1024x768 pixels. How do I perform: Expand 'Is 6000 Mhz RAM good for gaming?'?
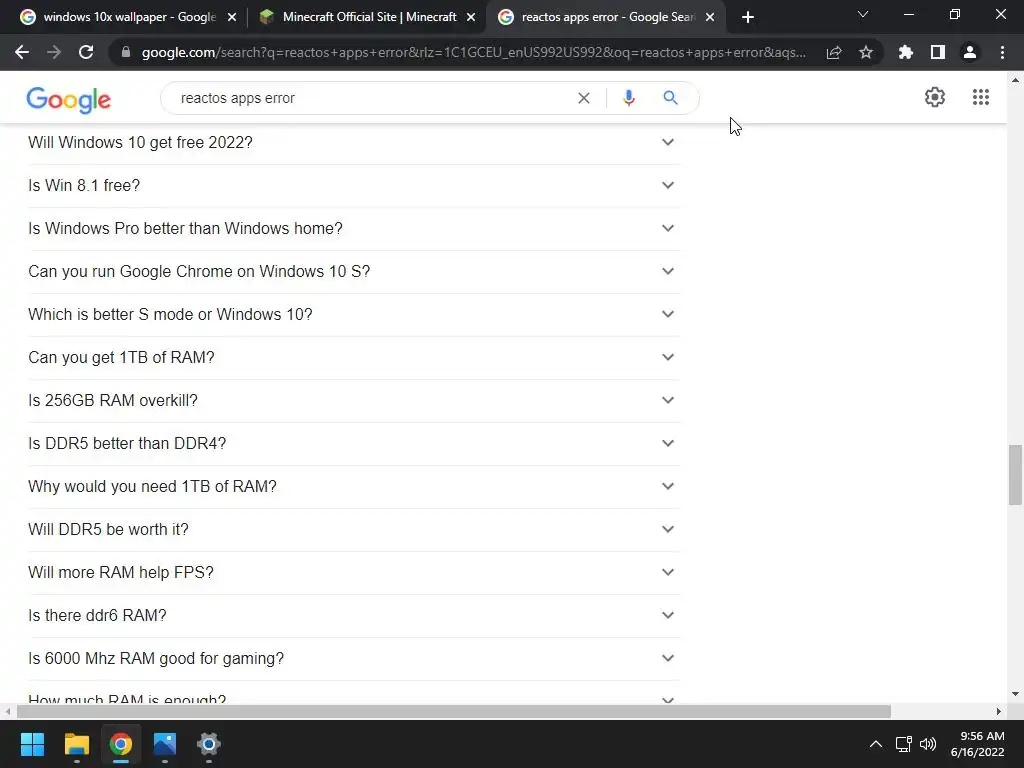click(354, 659)
